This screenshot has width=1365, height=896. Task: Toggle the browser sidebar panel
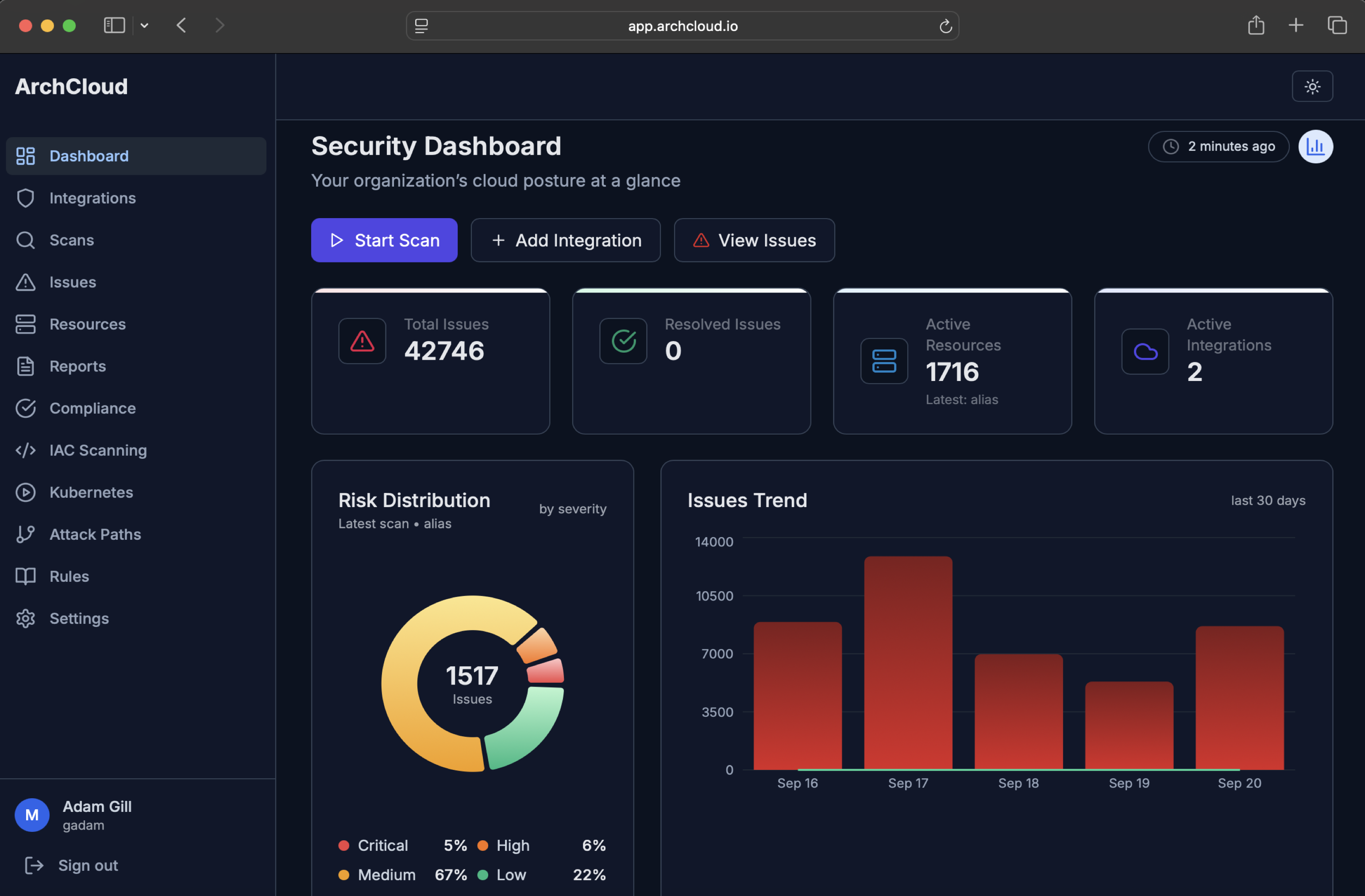[x=114, y=25]
